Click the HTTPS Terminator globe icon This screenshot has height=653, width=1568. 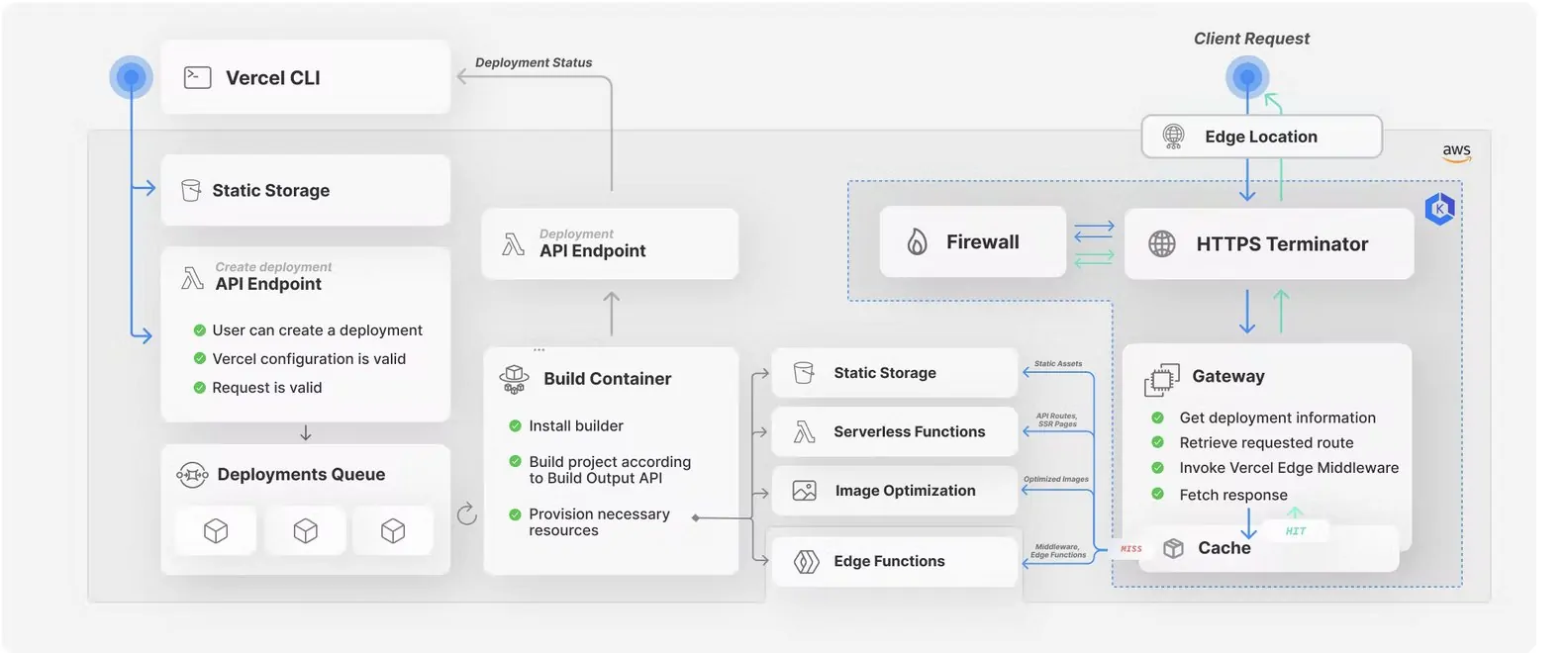(1162, 243)
